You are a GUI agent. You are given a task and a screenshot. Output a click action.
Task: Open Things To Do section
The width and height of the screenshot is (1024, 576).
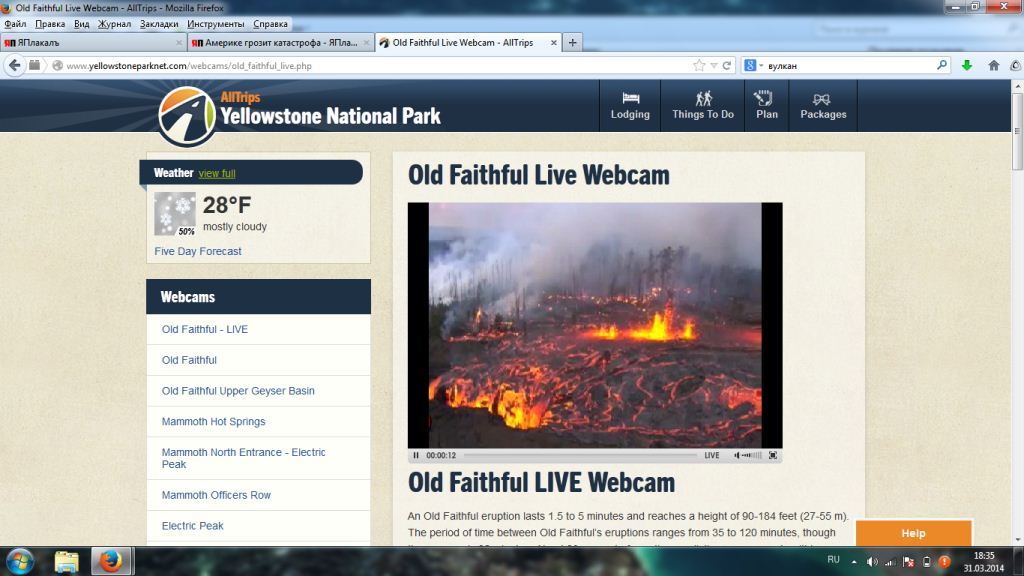[703, 106]
